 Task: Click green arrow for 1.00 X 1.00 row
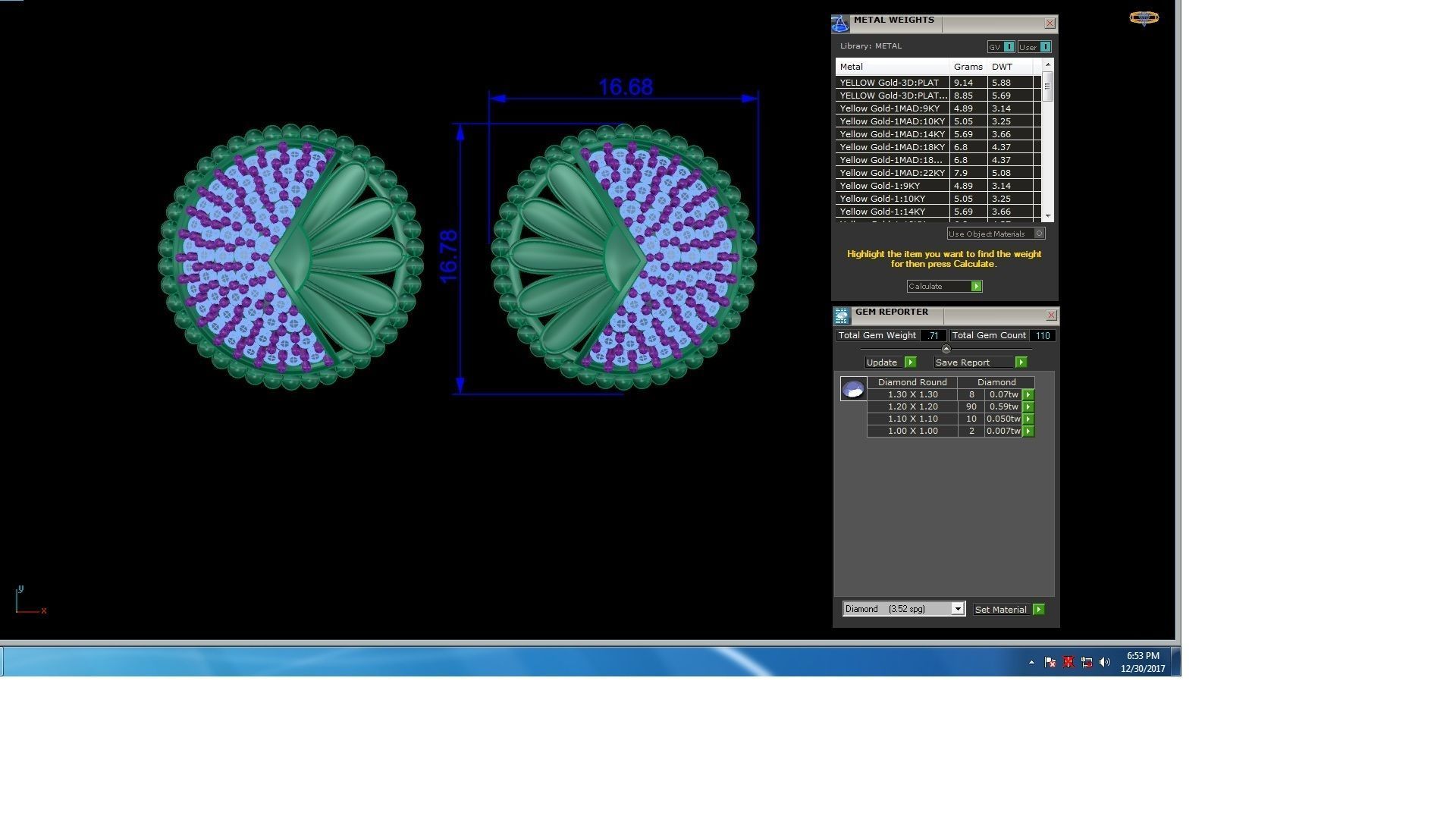pos(1028,431)
